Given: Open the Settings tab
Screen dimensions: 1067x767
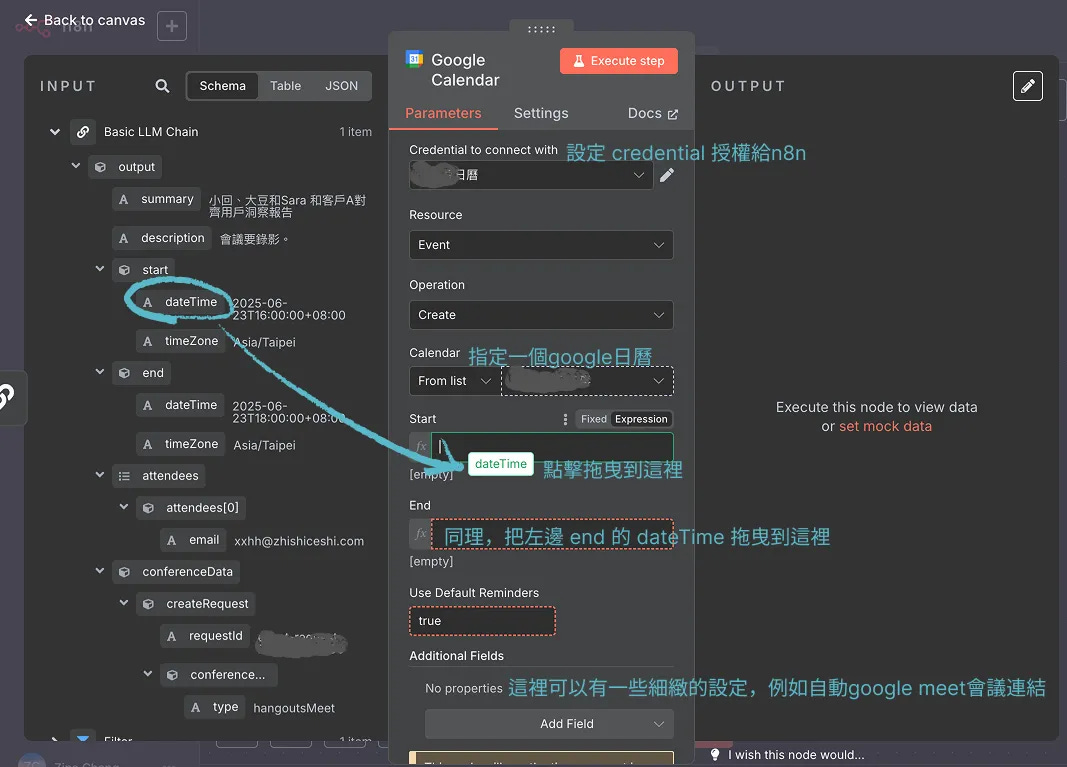Looking at the screenshot, I should click(x=541, y=113).
